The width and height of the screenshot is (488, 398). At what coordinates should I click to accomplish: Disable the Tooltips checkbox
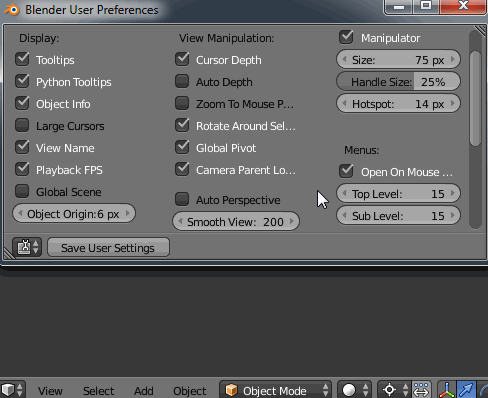tap(22, 60)
